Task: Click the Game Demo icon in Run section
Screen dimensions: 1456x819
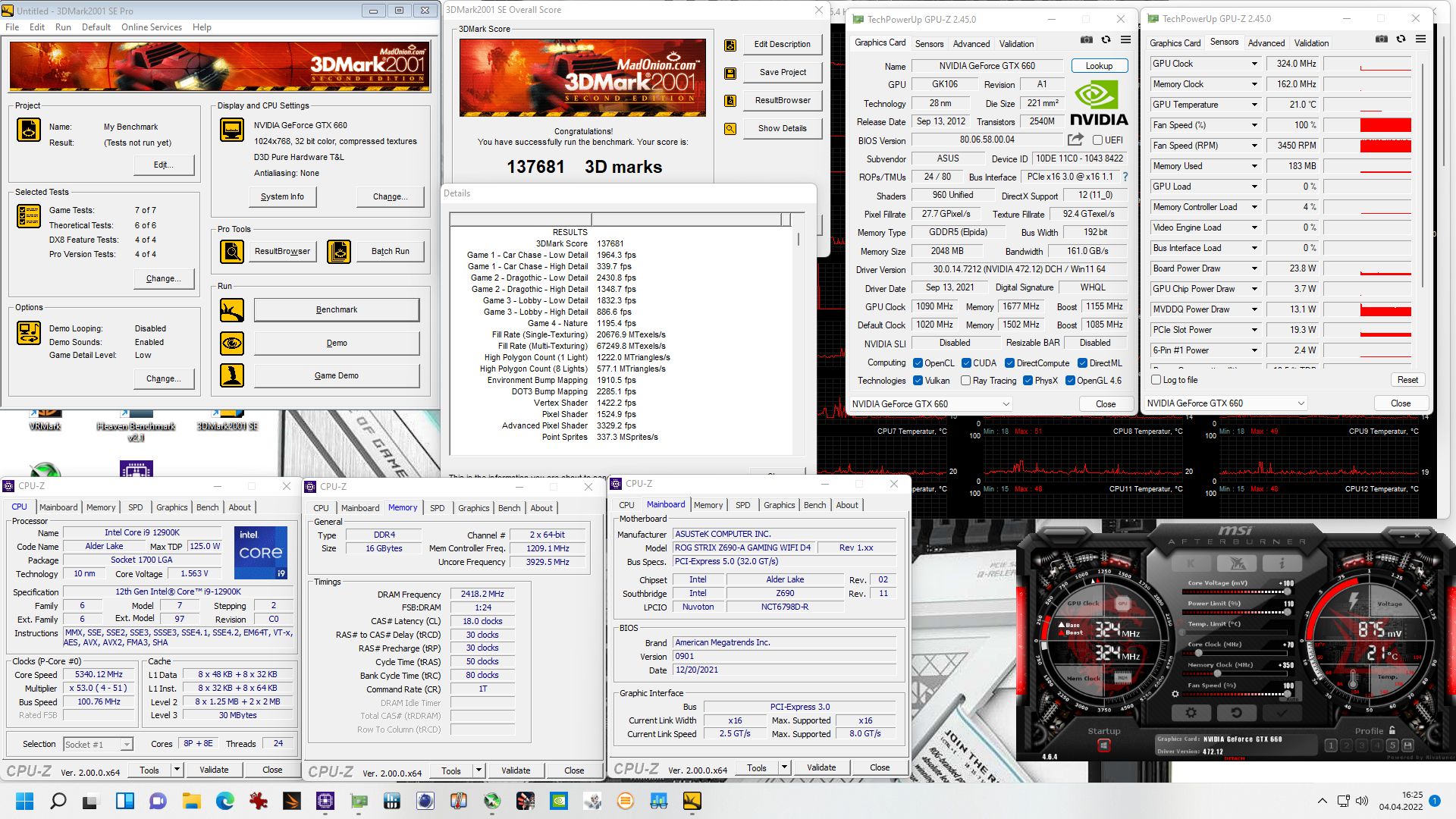Action: pyautogui.click(x=232, y=375)
